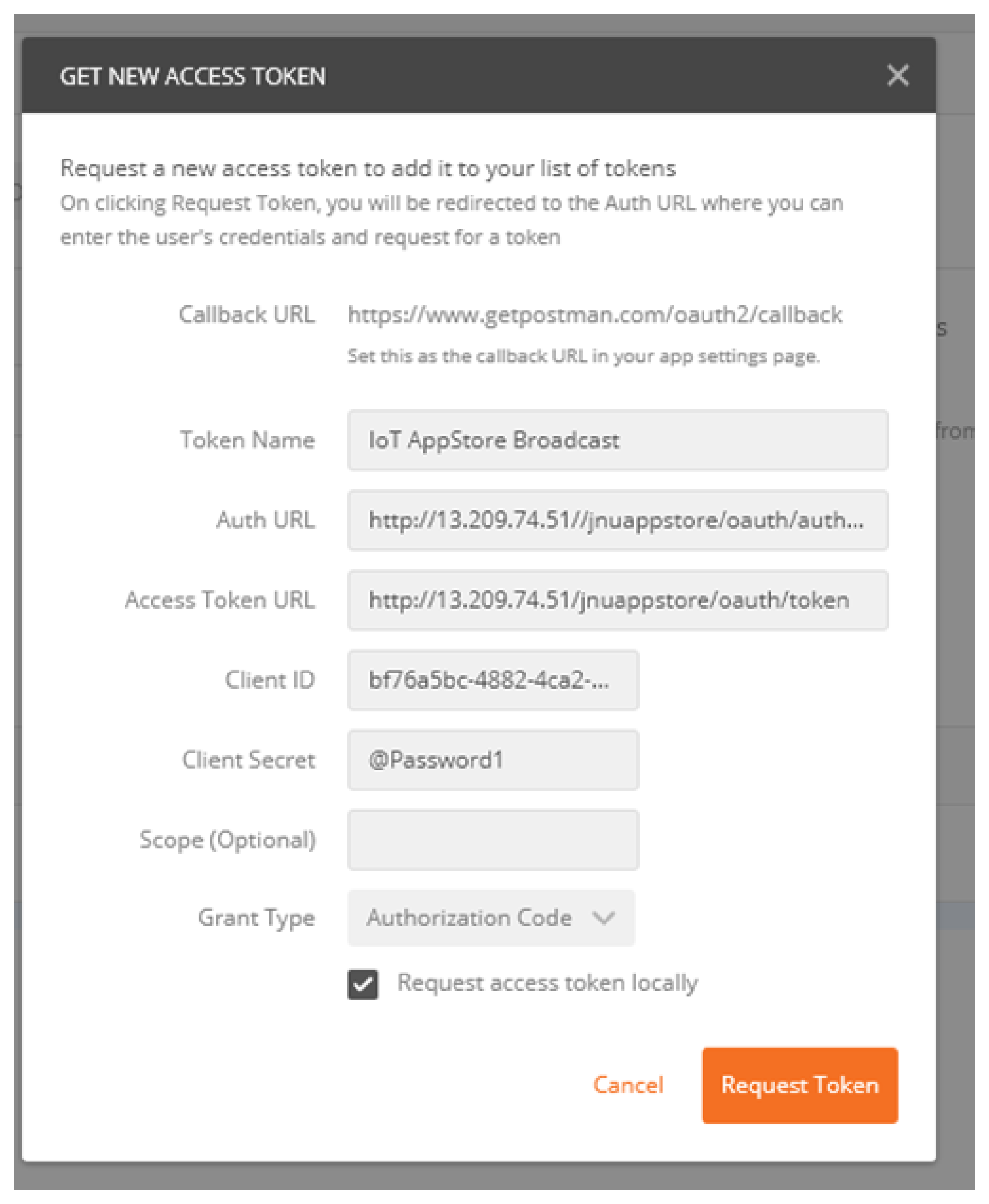The width and height of the screenshot is (989, 1204).
Task: Click the Client ID text box
Action: click(493, 680)
